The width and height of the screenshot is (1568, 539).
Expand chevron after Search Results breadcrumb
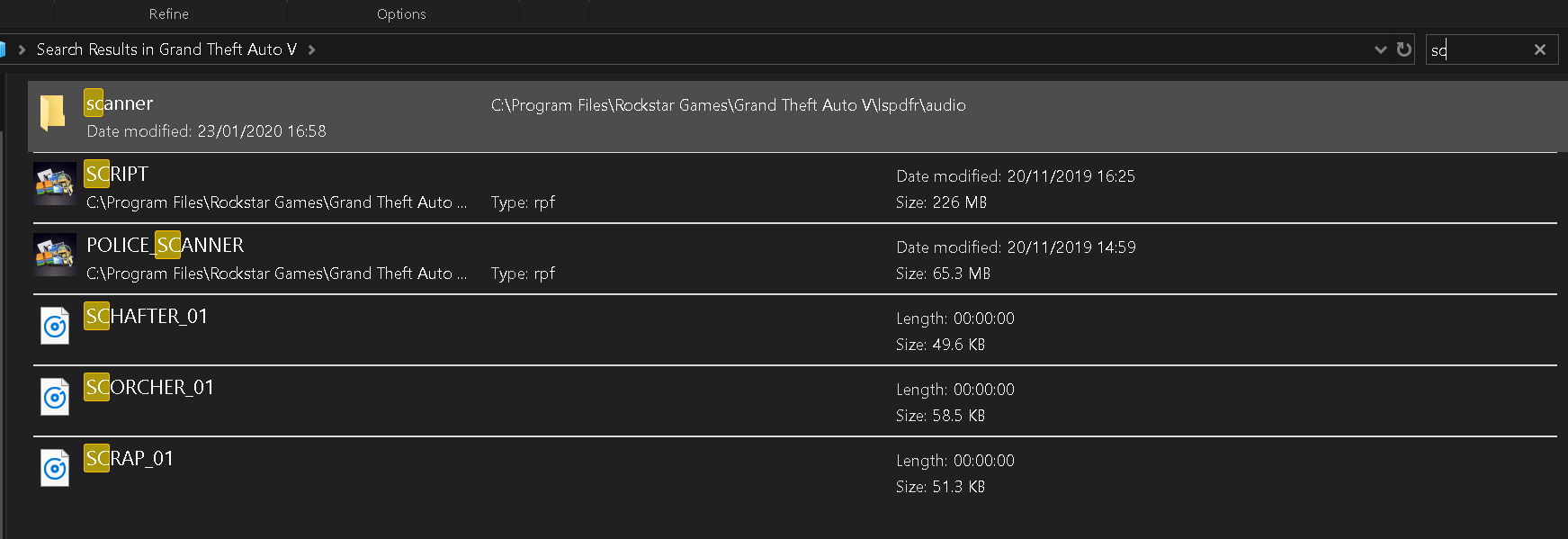(x=312, y=49)
